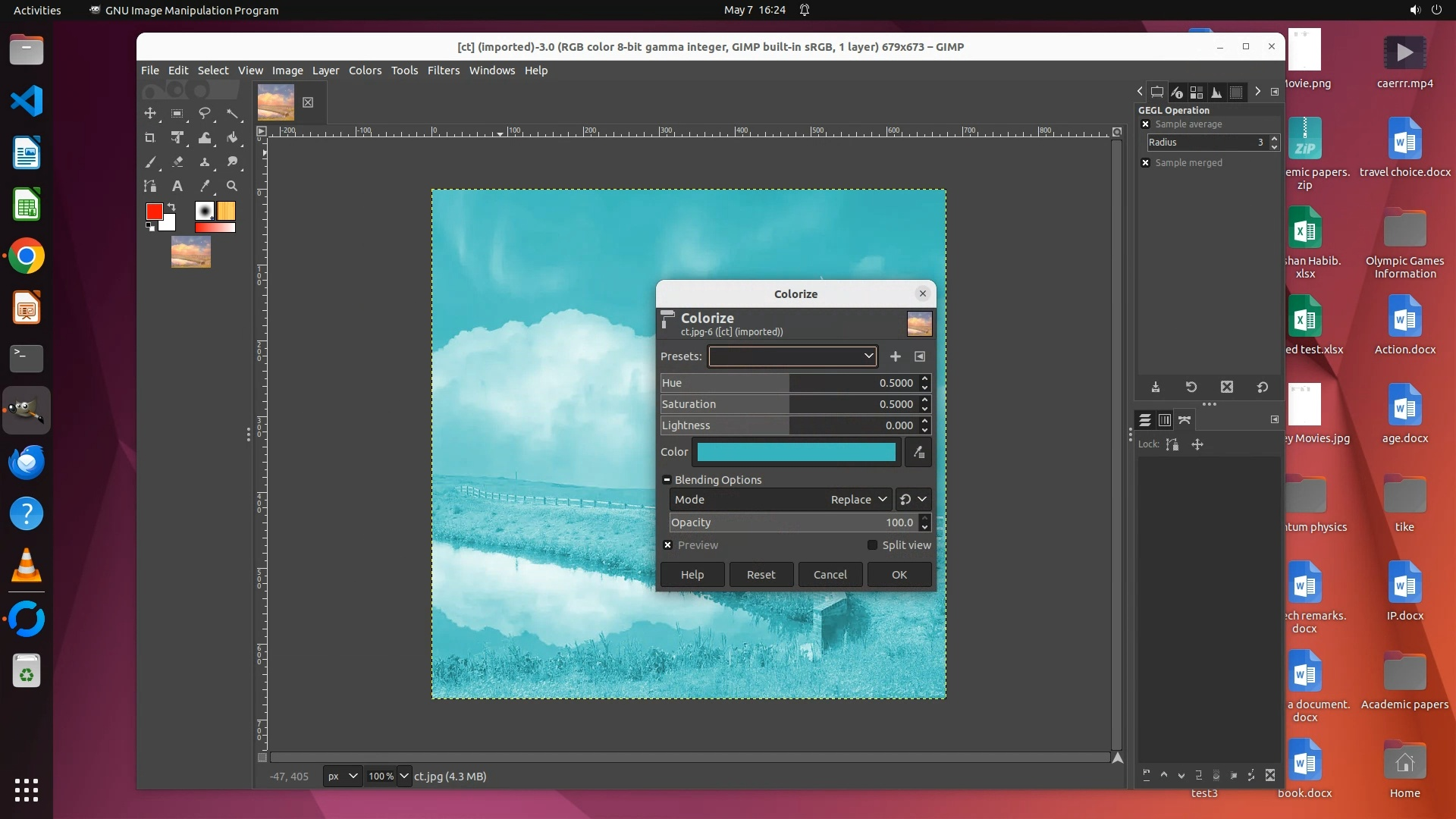
Task: Save settings as named preset plus icon
Action: coord(896,356)
